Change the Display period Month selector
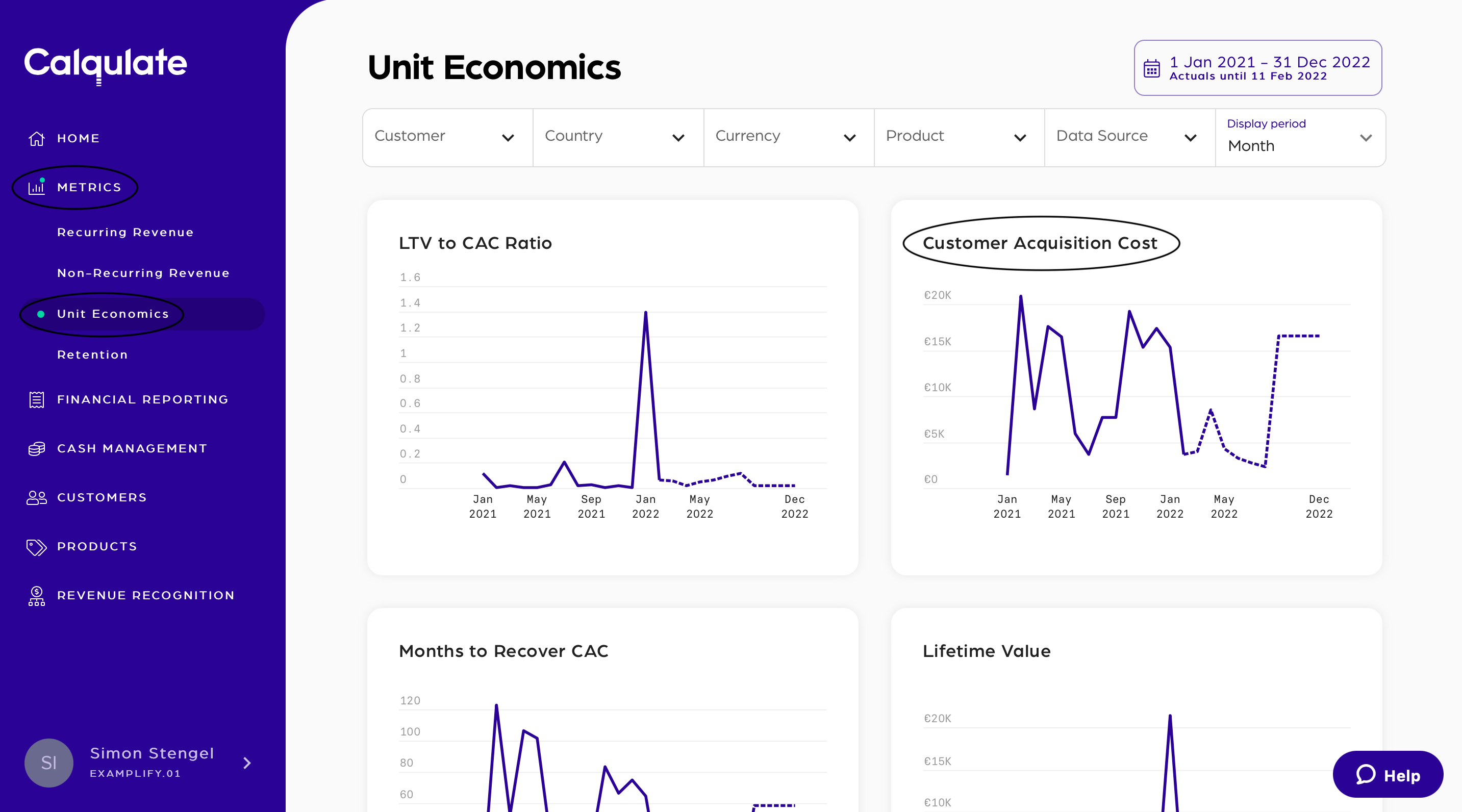Screen dimensions: 1462x812 (1300, 138)
